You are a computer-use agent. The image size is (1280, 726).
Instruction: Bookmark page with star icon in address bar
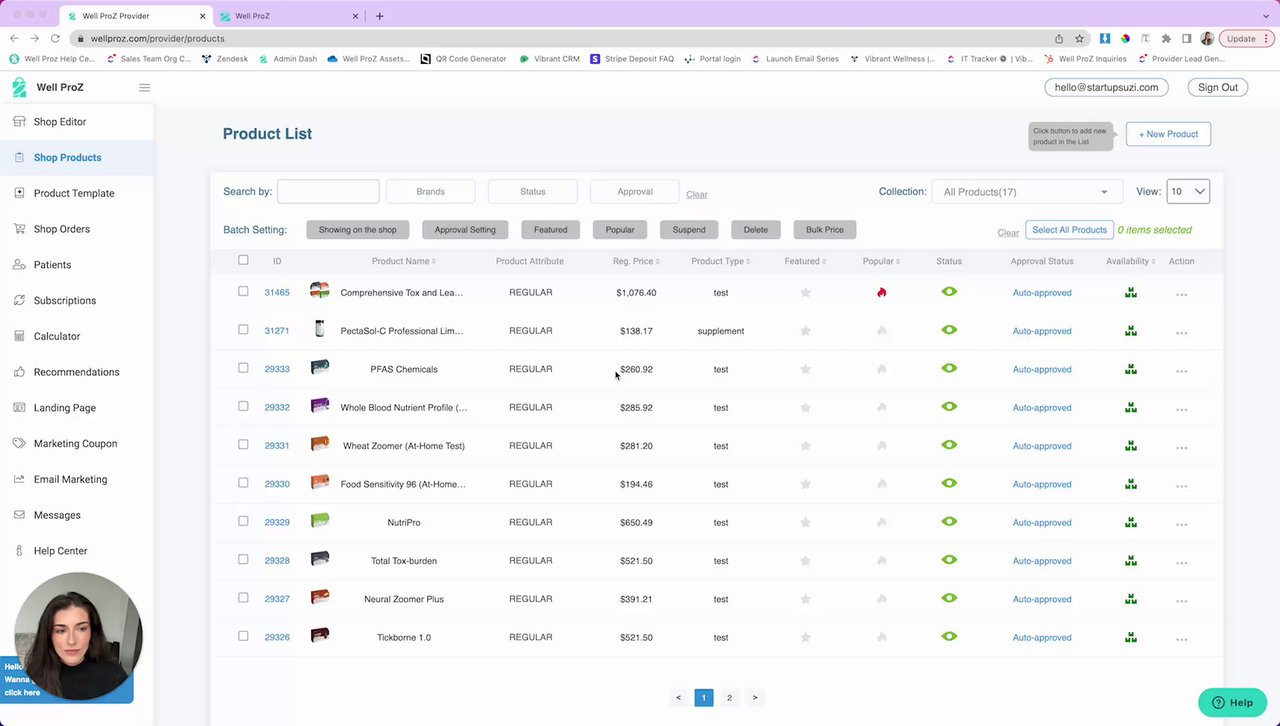tap(1079, 38)
